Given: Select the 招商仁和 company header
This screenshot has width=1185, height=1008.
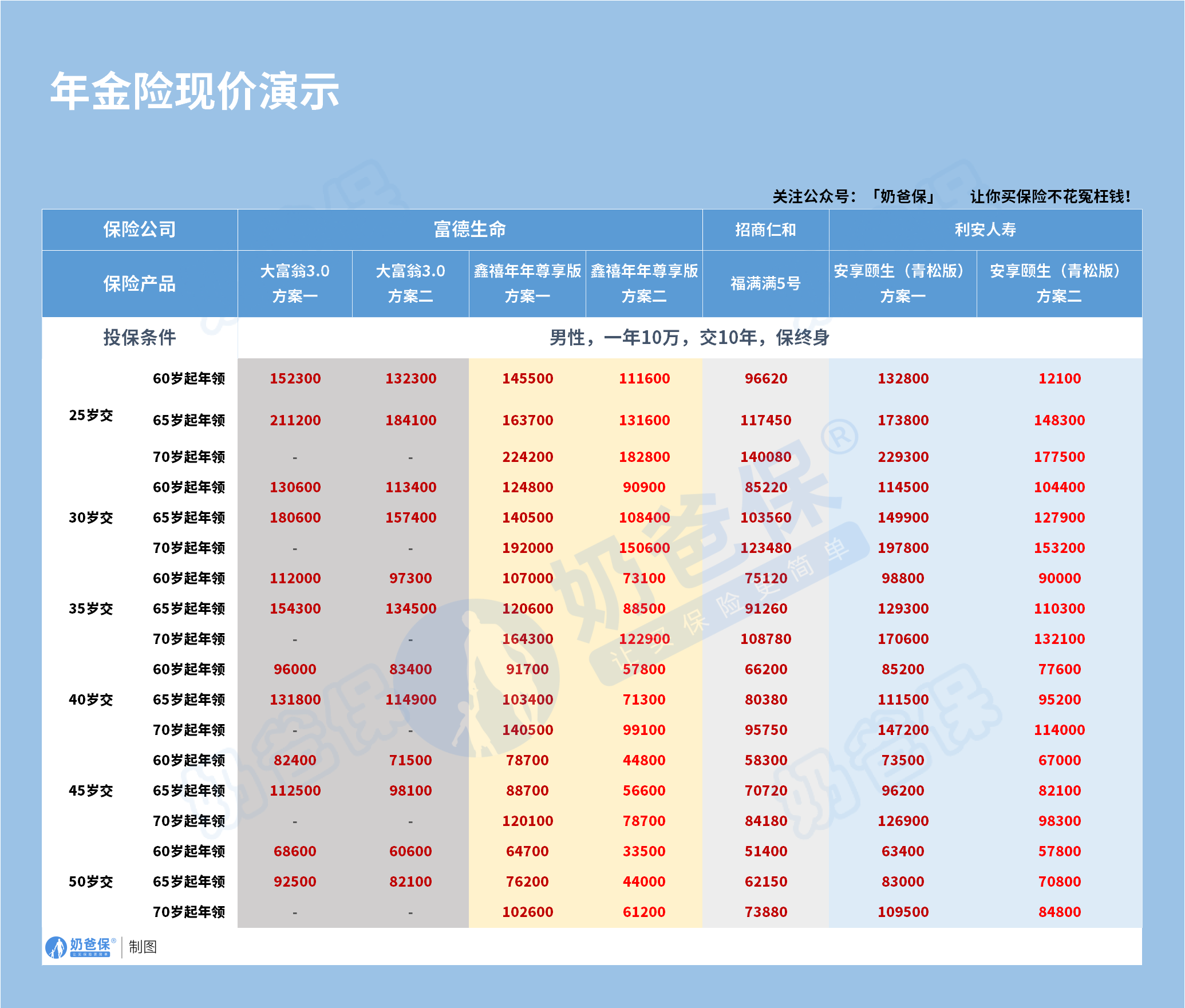Looking at the screenshot, I should [x=765, y=230].
